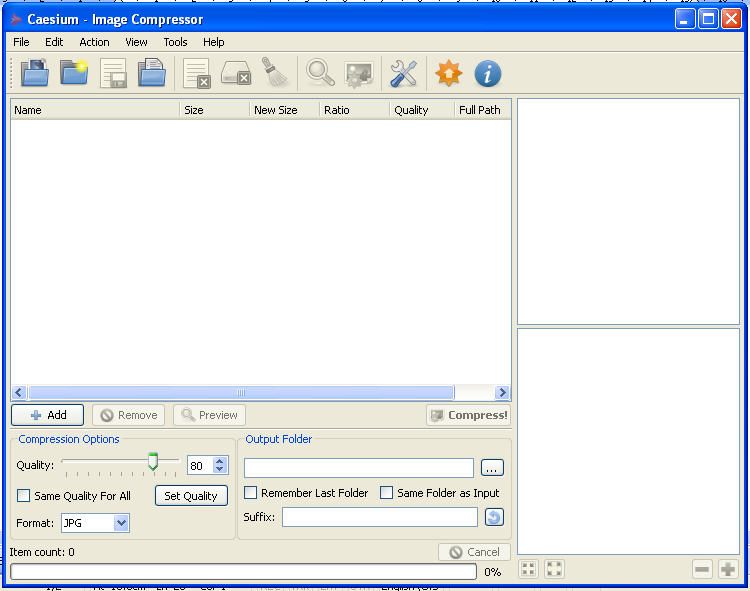Click the reset suffix arrow icon

494,517
